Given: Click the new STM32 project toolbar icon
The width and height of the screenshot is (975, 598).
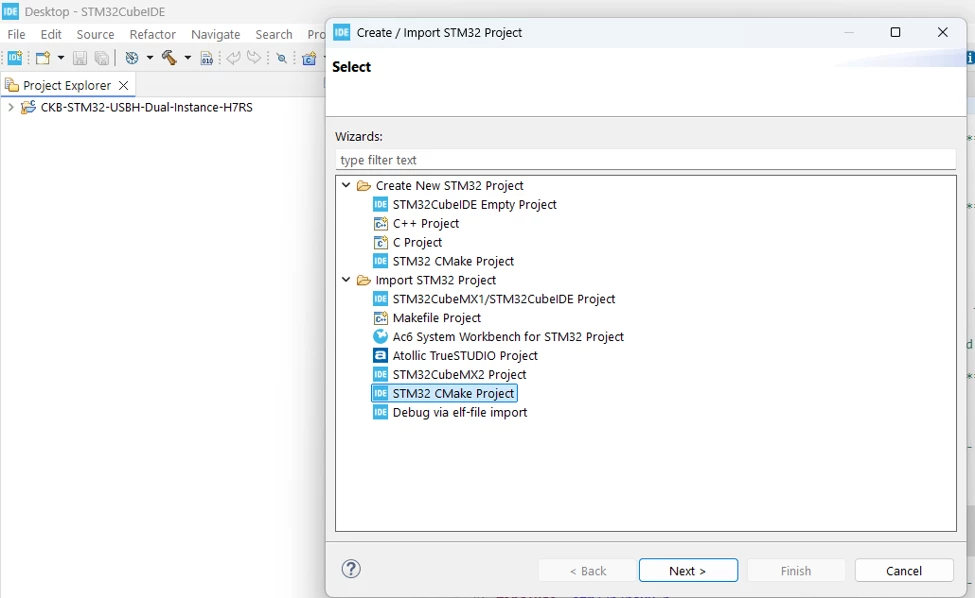Looking at the screenshot, I should coord(14,58).
